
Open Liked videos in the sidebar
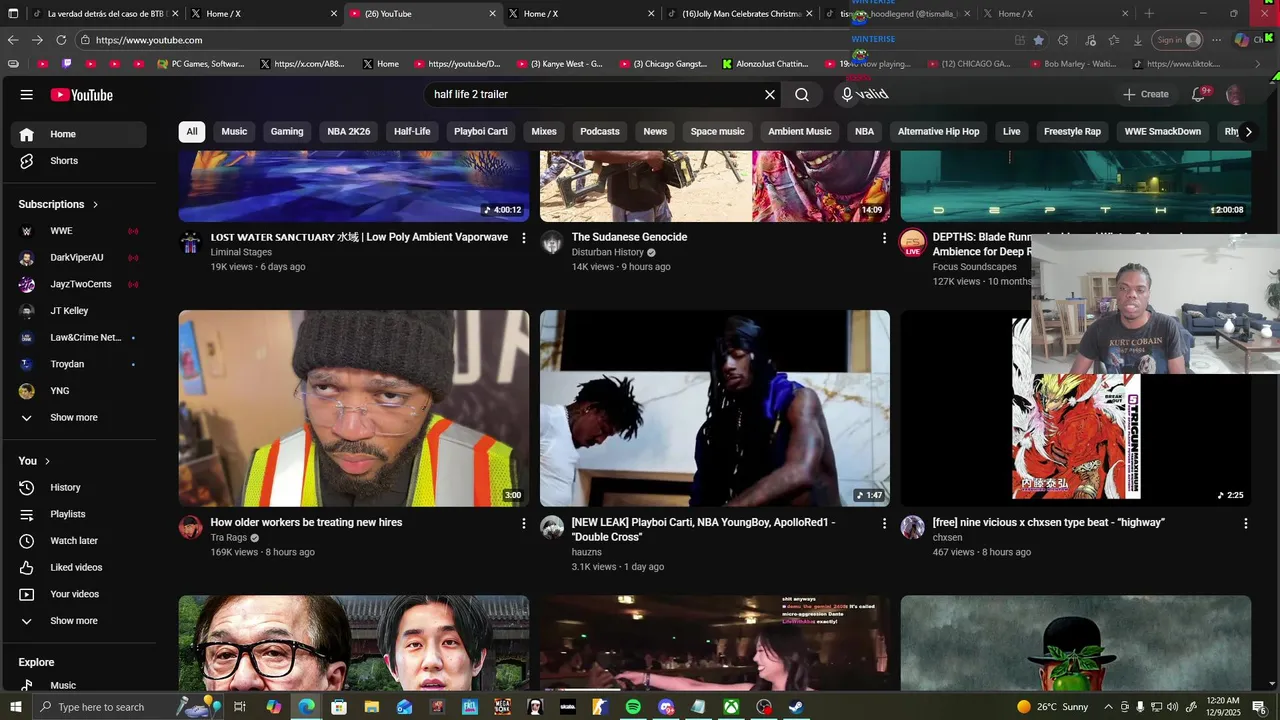click(77, 567)
